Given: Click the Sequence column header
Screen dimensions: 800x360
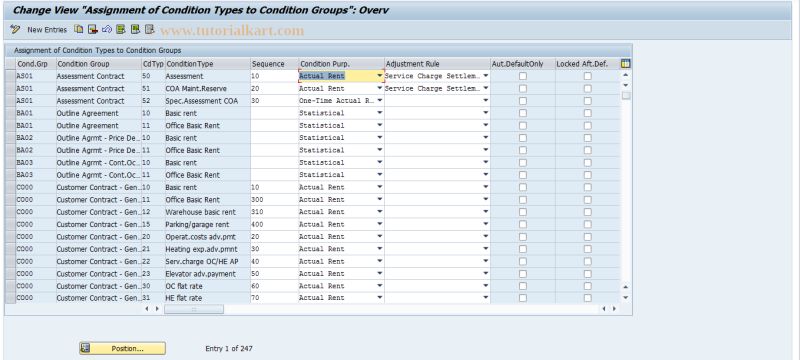Looking at the screenshot, I should click(274, 64).
